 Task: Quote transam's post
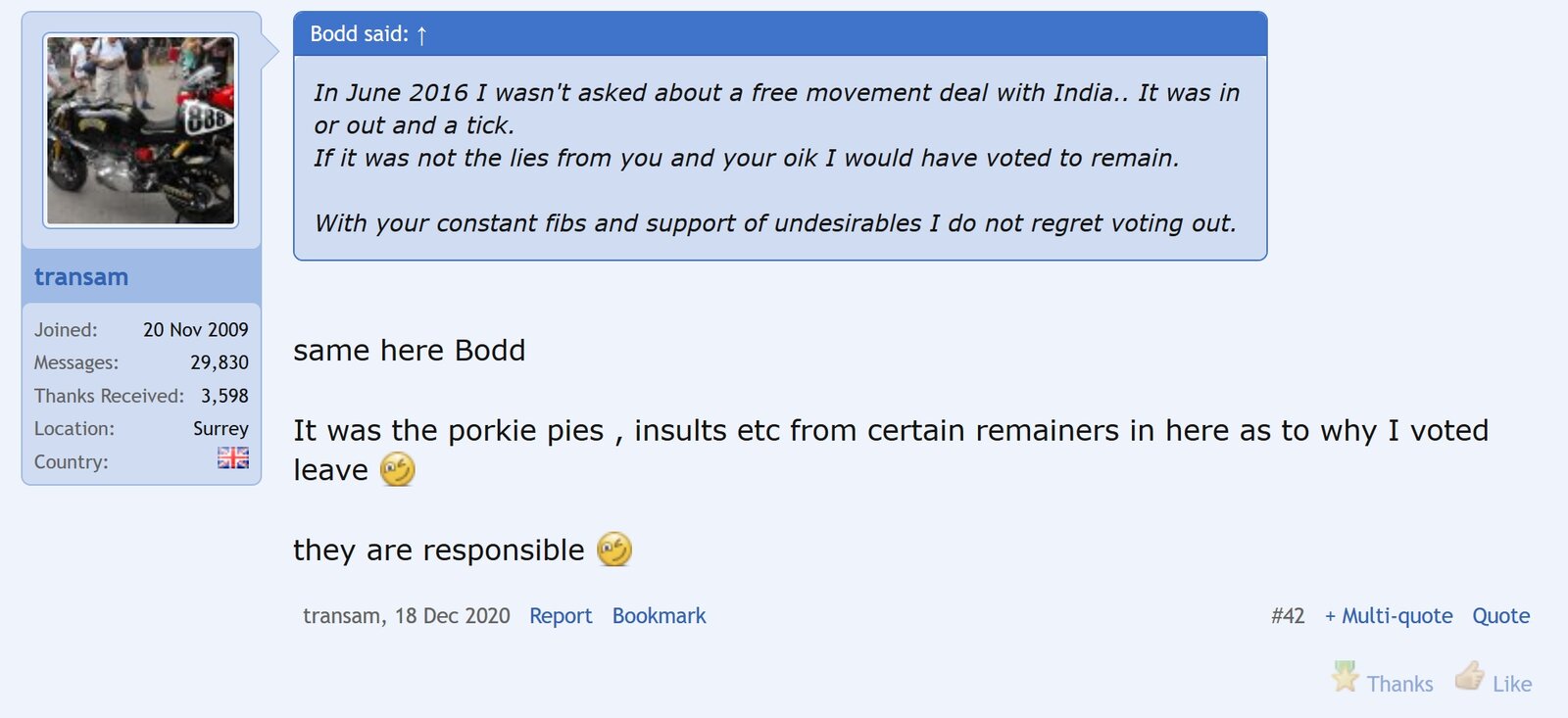coord(1500,616)
